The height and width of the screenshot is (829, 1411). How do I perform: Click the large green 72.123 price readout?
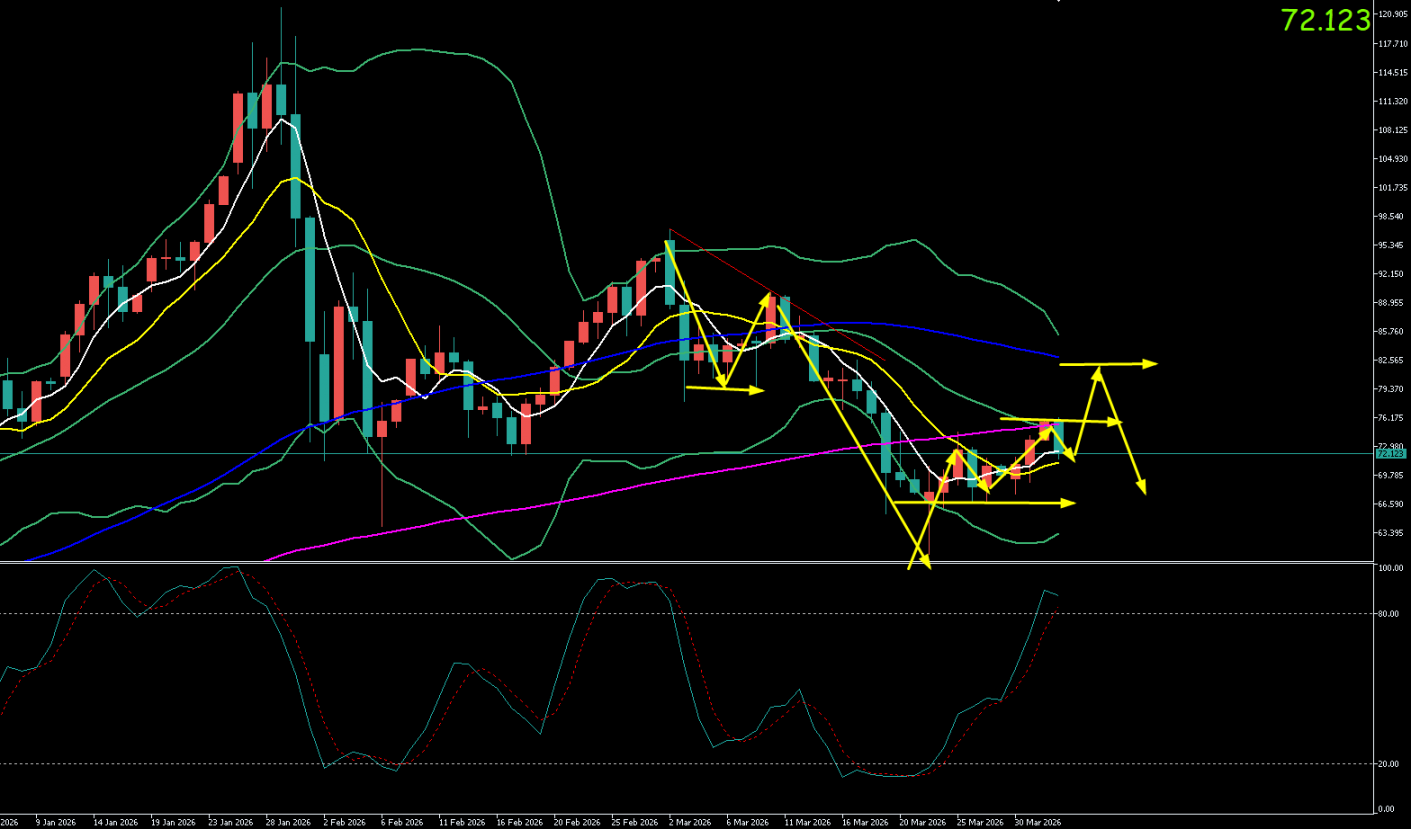point(1325,20)
